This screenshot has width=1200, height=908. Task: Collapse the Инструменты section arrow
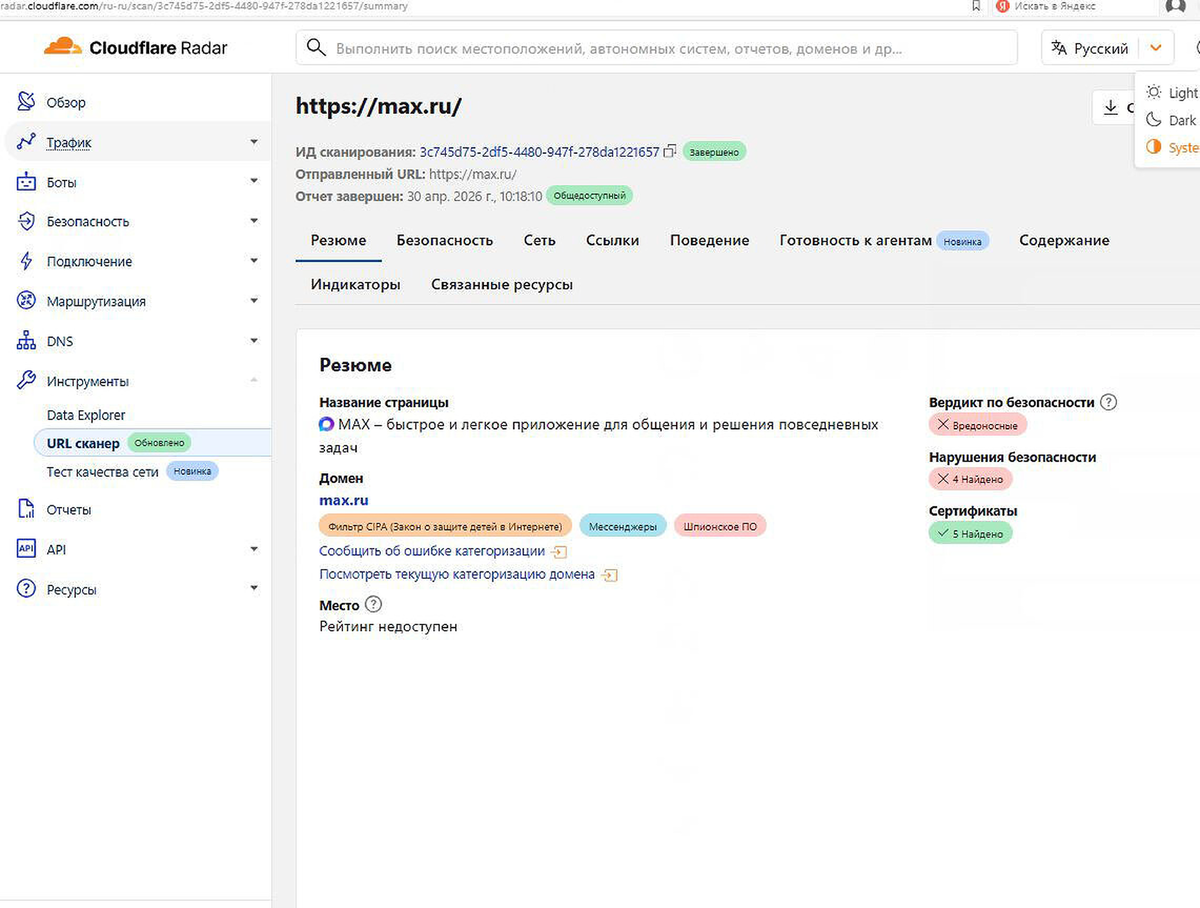(x=254, y=381)
